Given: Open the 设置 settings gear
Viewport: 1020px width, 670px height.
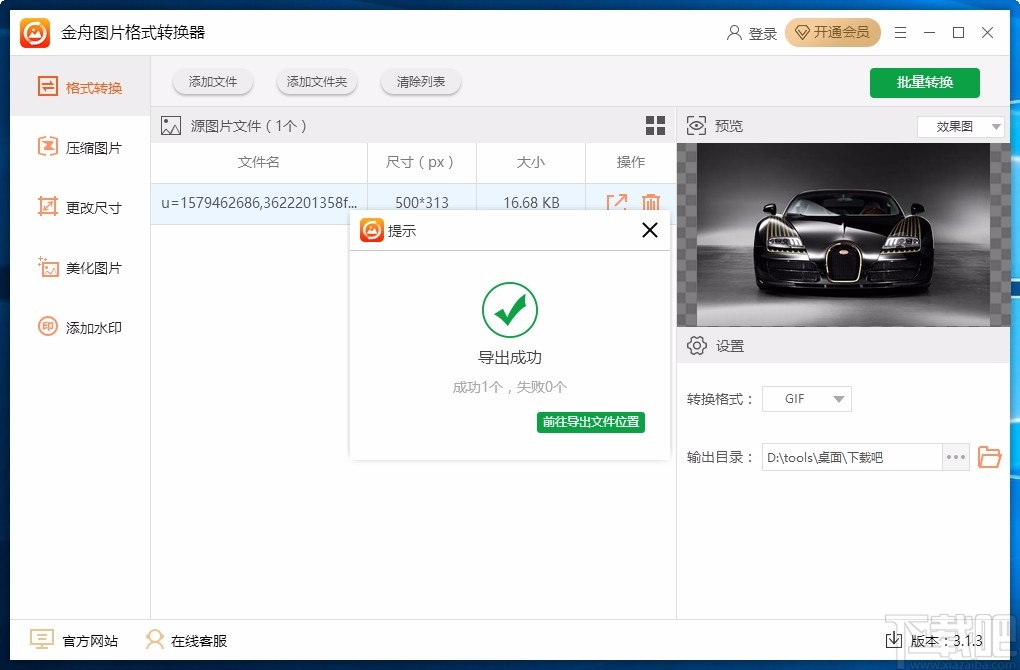Looking at the screenshot, I should [697, 345].
